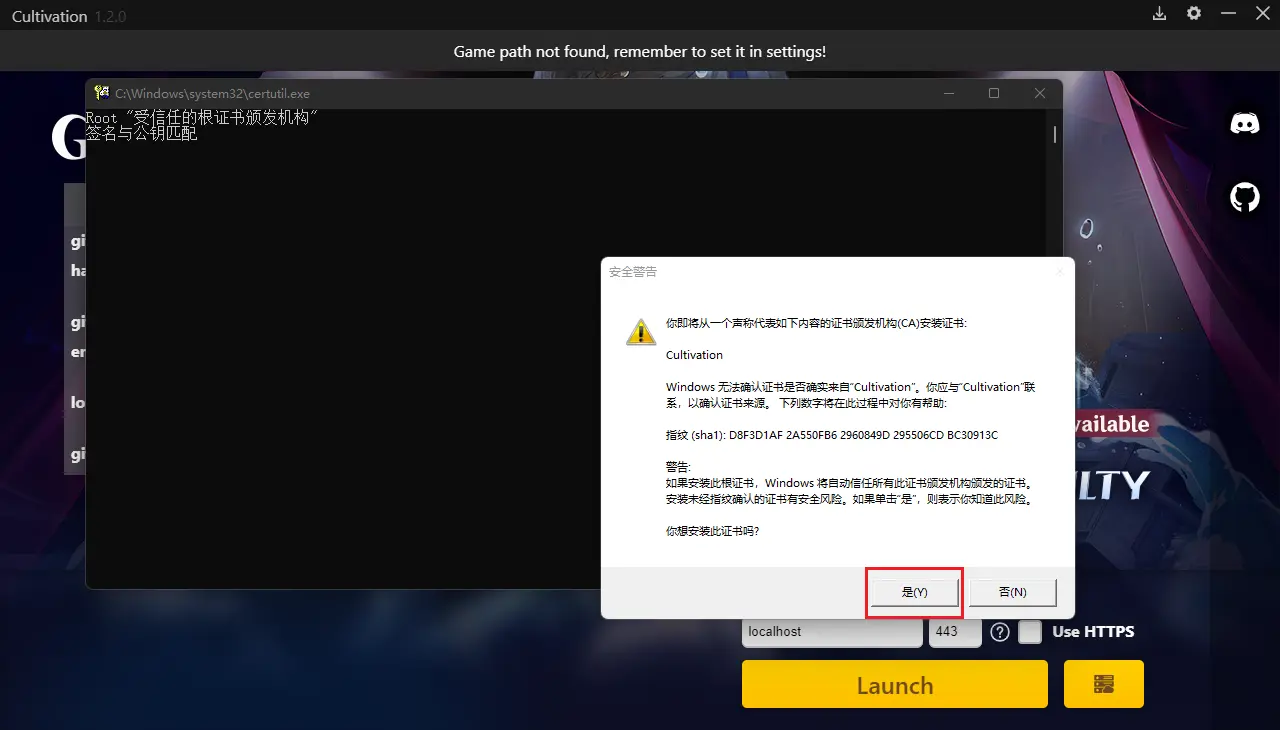The height and width of the screenshot is (730, 1280).
Task: Open the GitHub repository icon
Action: click(1243, 196)
